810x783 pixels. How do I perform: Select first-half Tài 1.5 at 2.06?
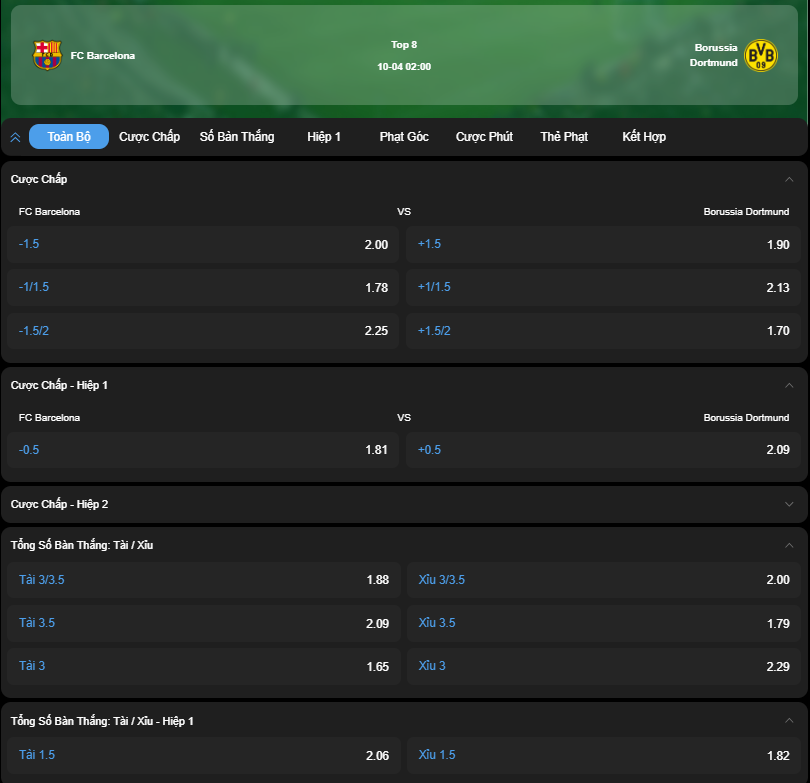point(204,755)
